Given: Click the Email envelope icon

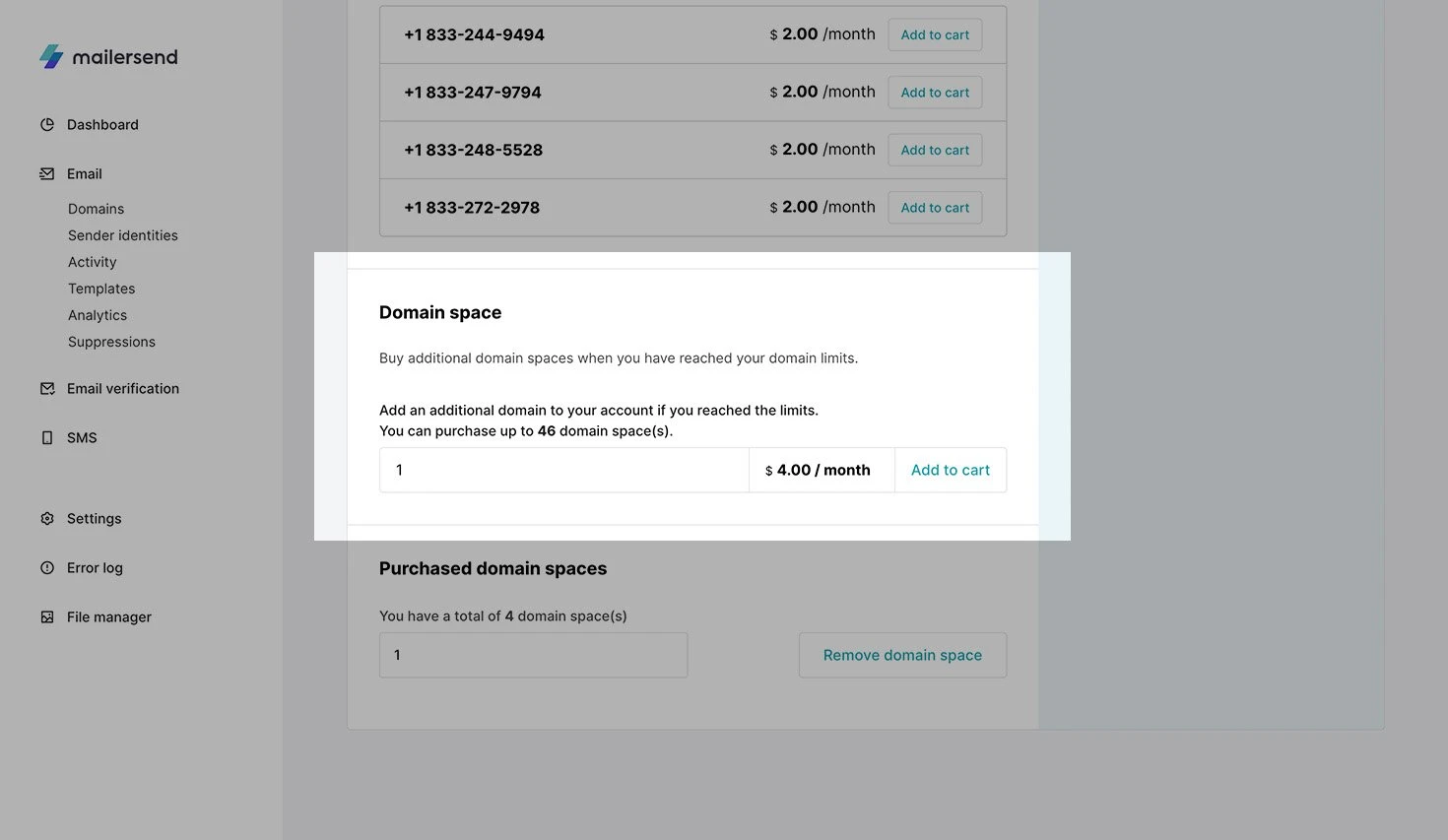Looking at the screenshot, I should pos(47,174).
